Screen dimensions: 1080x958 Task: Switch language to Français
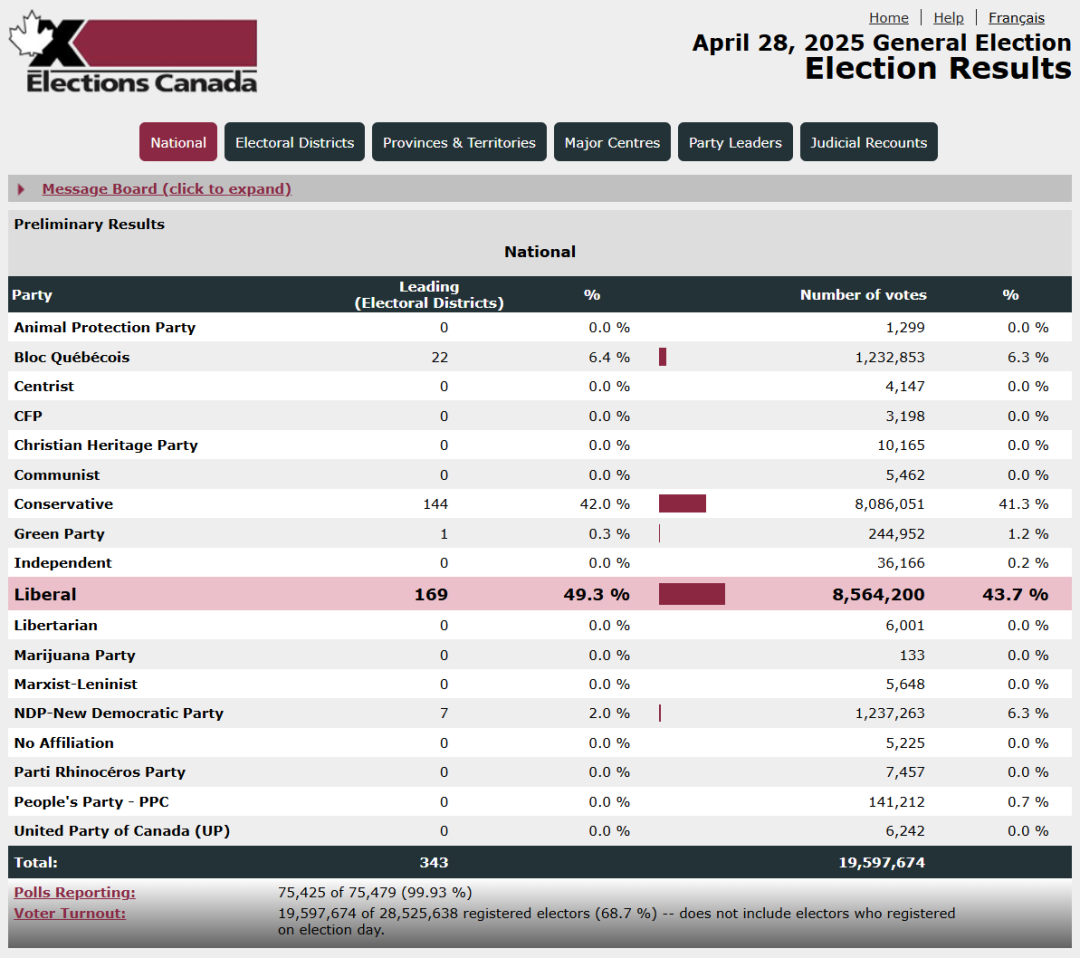point(1016,18)
